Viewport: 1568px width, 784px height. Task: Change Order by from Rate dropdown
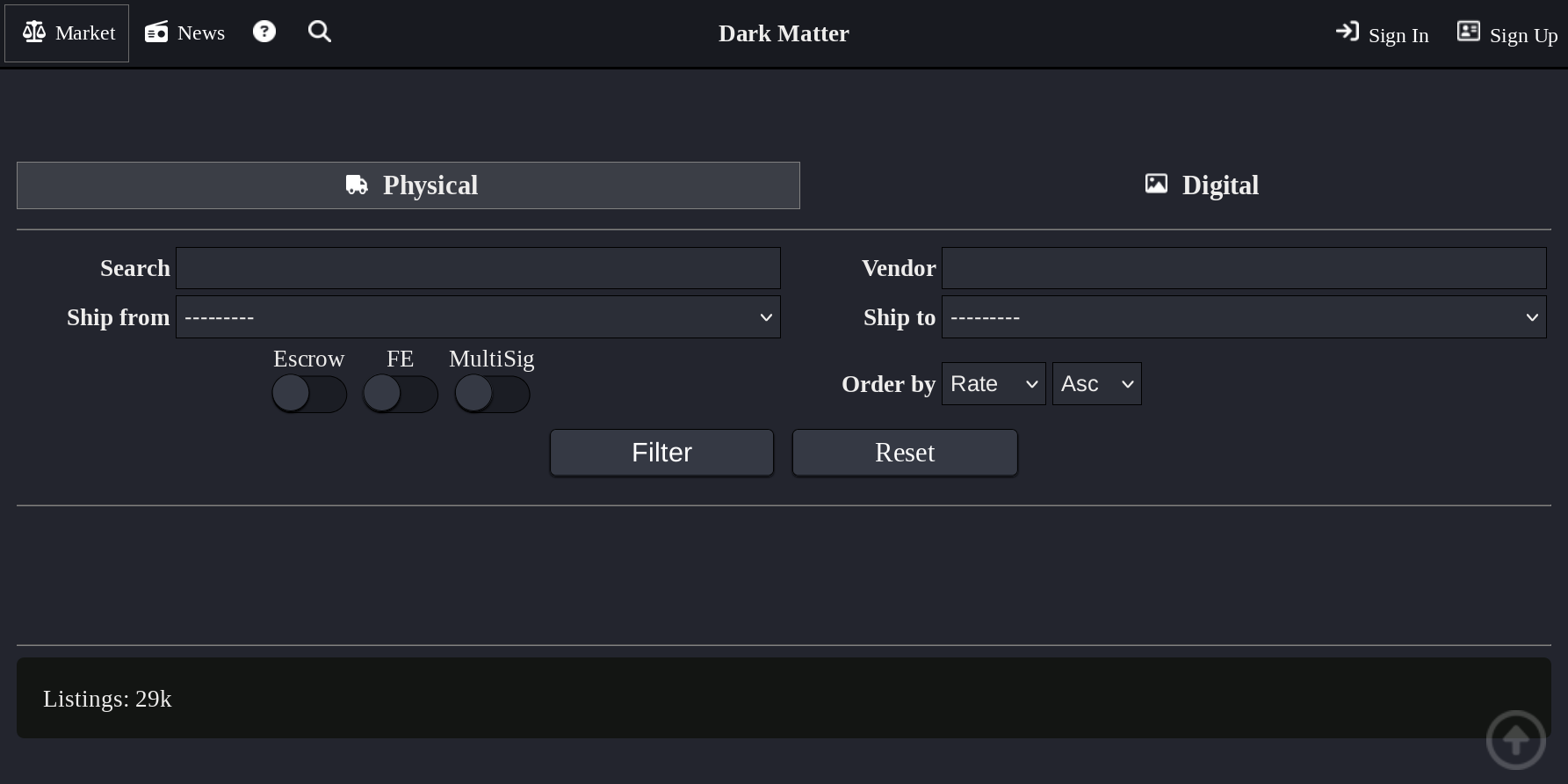[993, 383]
